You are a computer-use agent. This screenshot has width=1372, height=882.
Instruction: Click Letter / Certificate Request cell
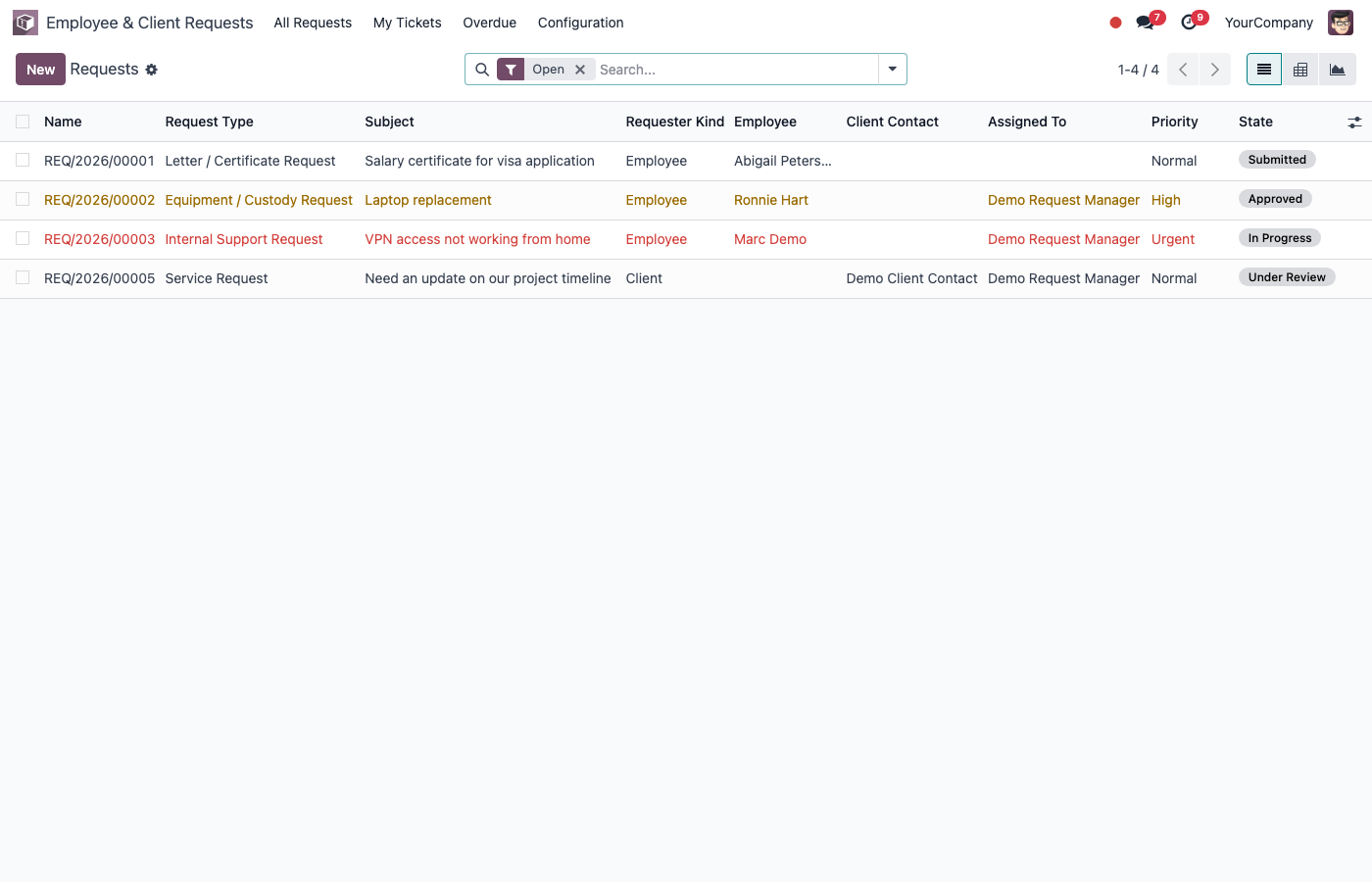(x=250, y=161)
